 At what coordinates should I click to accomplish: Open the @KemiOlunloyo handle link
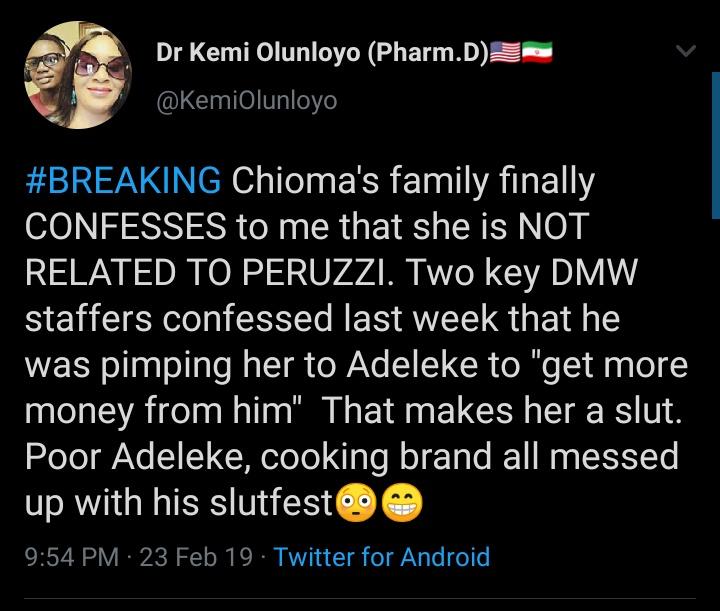coord(247,100)
